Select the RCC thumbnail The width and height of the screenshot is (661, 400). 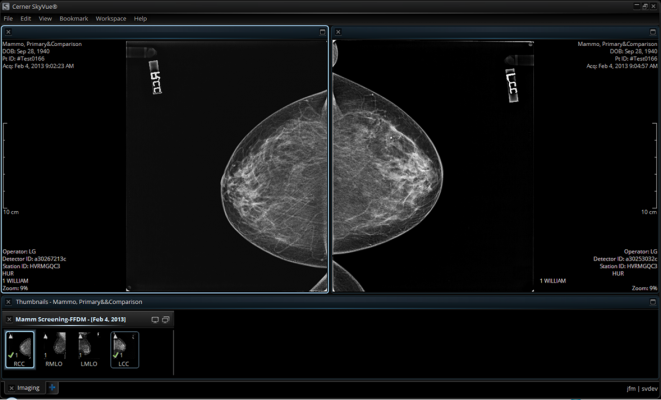point(19,350)
